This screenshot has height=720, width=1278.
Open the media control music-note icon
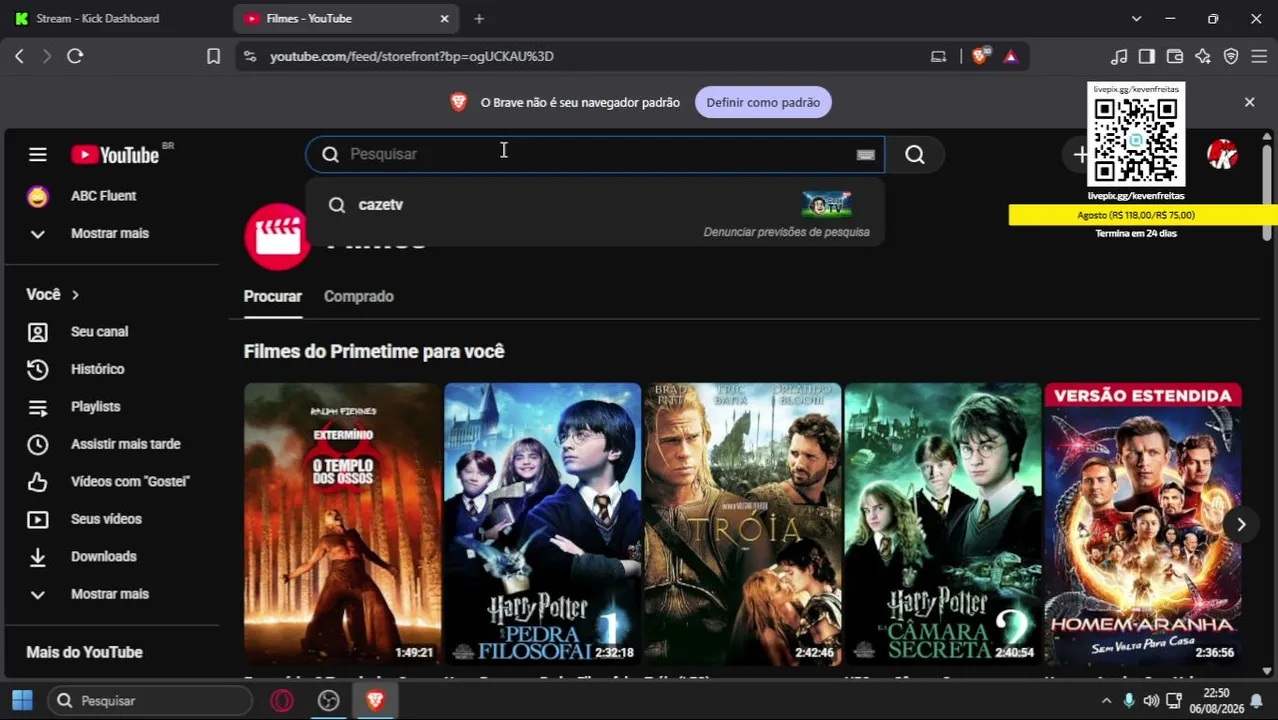(x=1119, y=56)
